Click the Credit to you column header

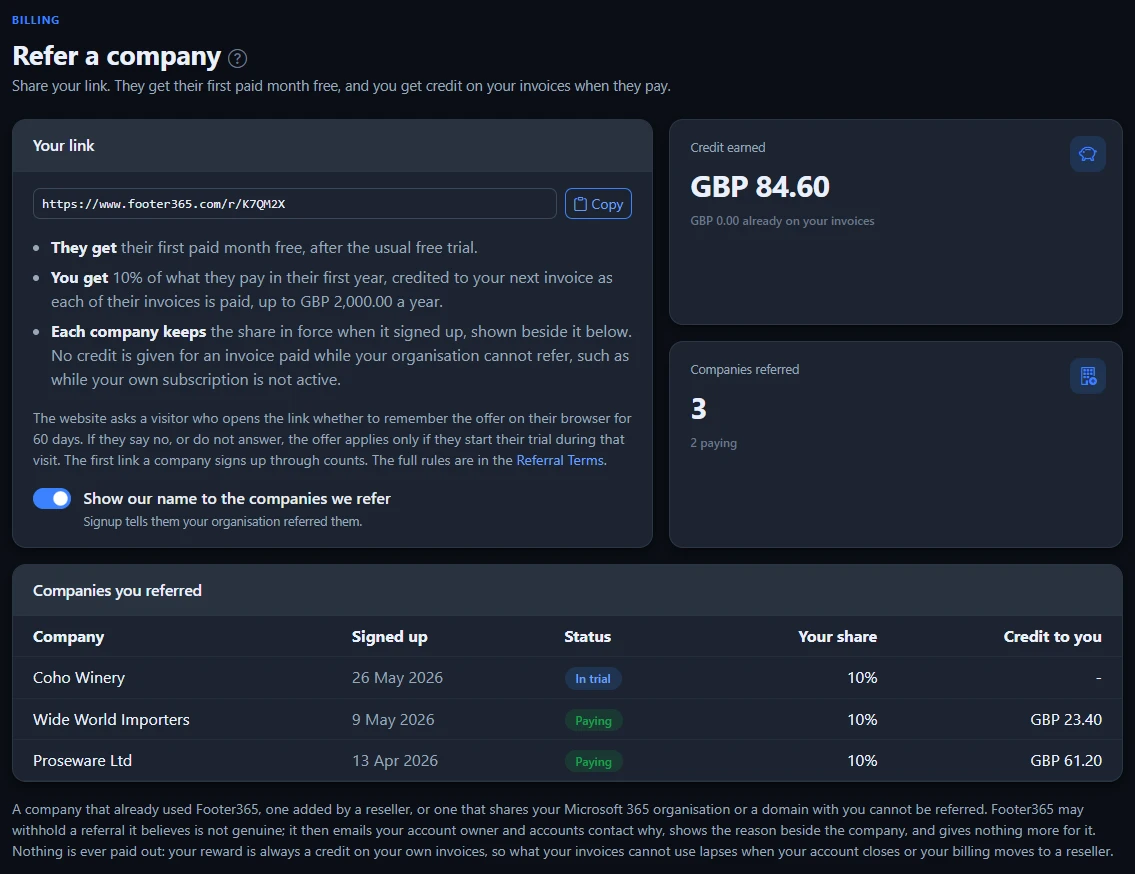1052,636
